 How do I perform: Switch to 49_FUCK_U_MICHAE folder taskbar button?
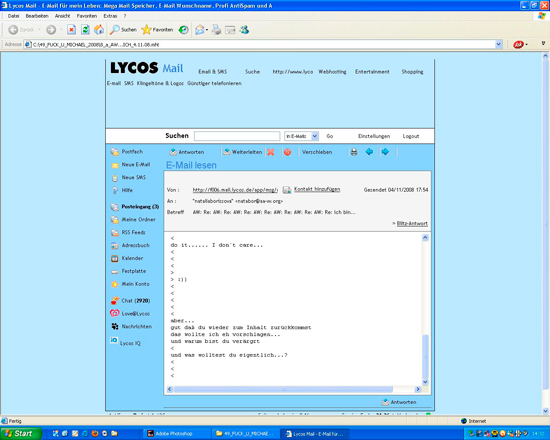(x=246, y=434)
